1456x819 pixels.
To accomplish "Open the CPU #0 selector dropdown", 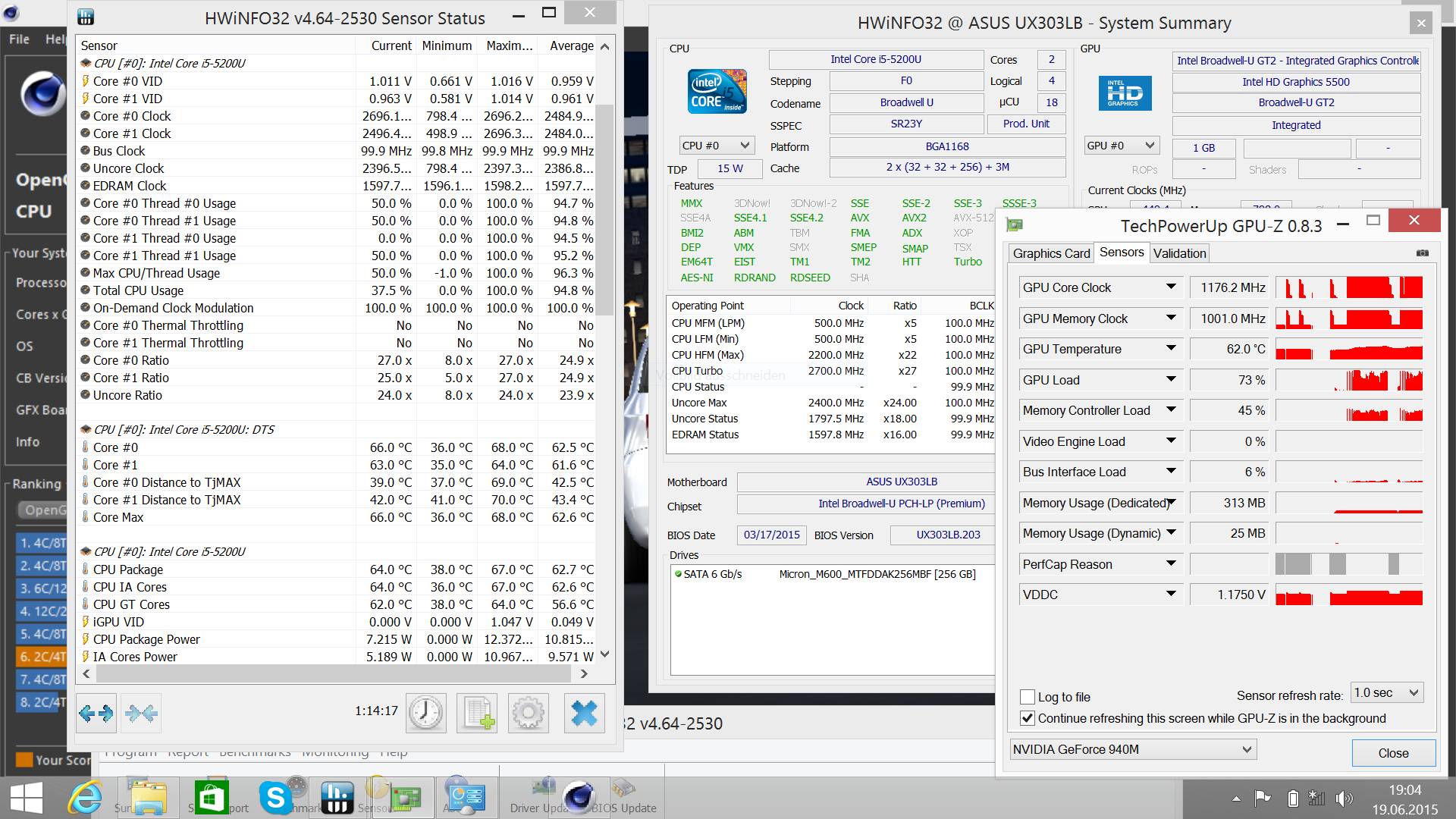I will pos(717,146).
